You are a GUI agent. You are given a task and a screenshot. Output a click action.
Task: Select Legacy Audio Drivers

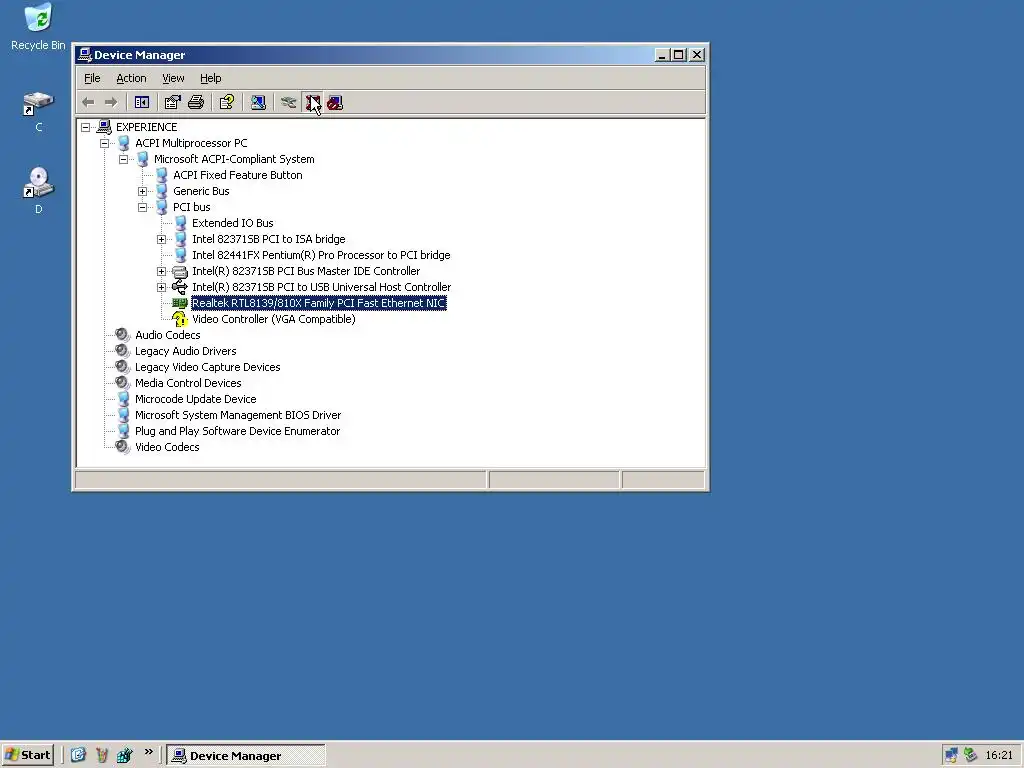click(185, 351)
